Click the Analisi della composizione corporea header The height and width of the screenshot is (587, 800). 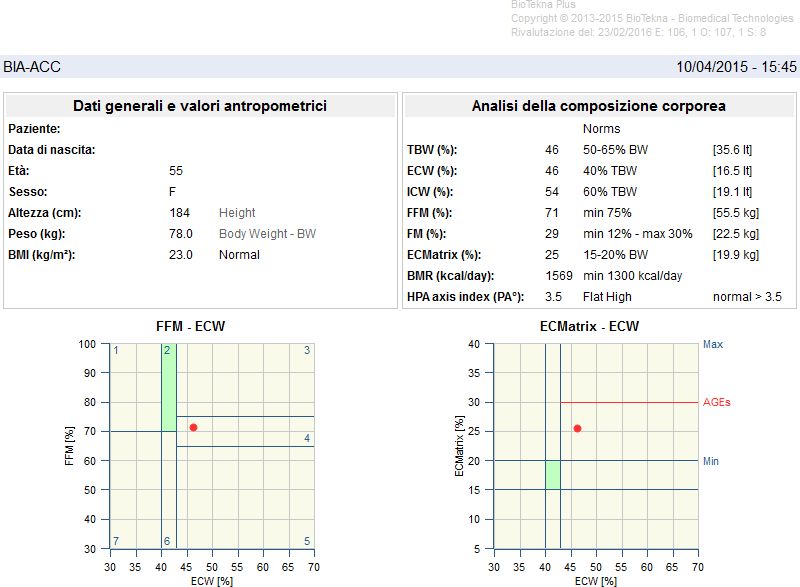598,106
